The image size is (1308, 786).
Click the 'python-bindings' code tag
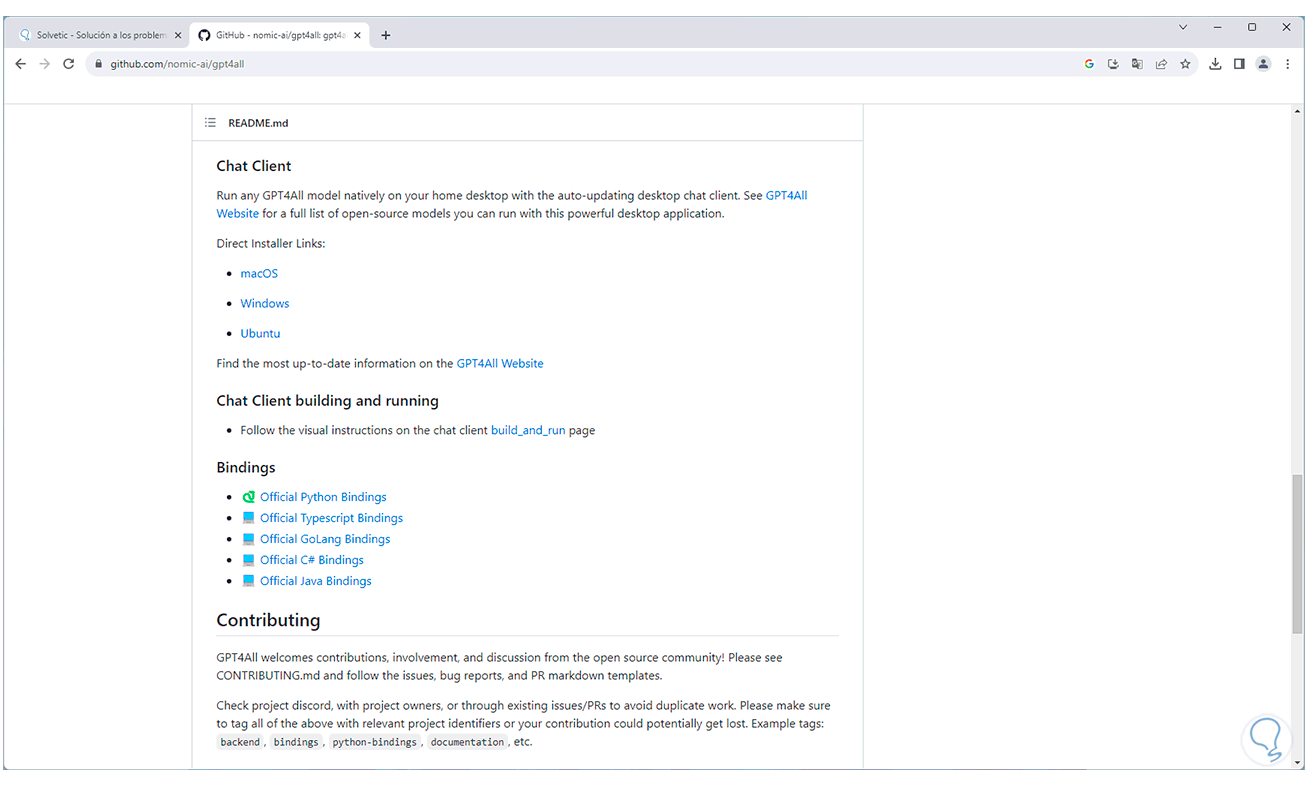point(374,742)
